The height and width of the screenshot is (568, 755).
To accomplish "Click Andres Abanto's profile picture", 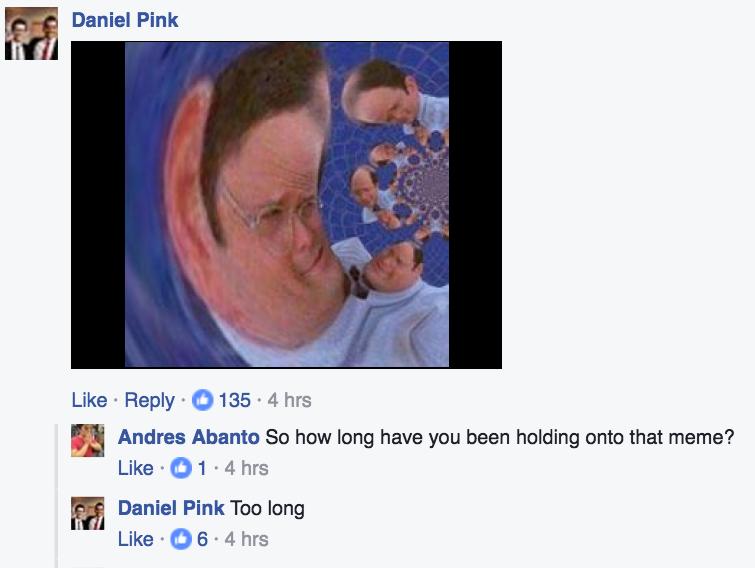I will pos(87,440).
